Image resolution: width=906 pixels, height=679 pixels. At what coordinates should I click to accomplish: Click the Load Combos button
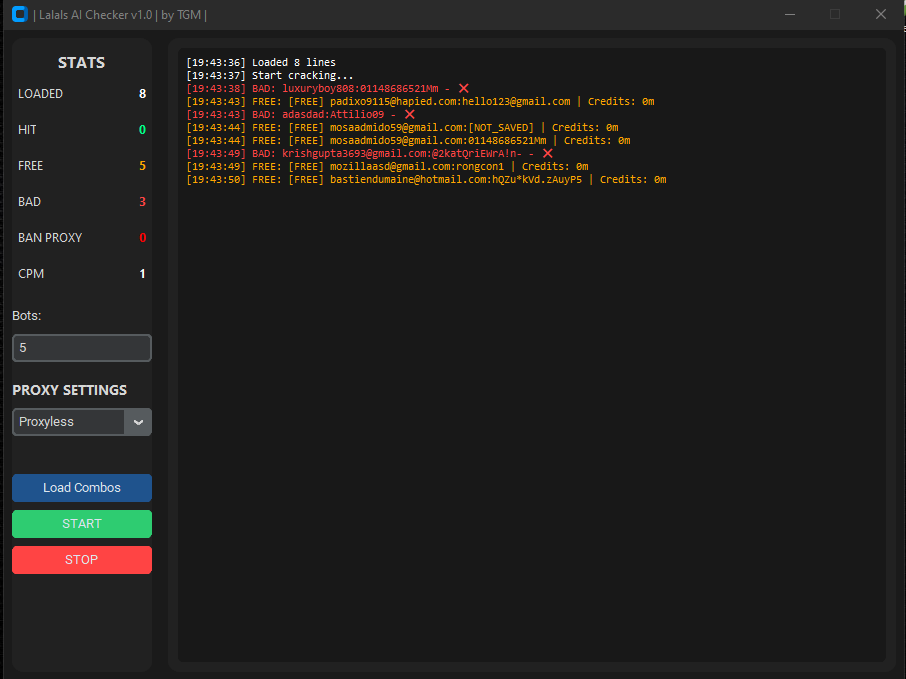[82, 488]
